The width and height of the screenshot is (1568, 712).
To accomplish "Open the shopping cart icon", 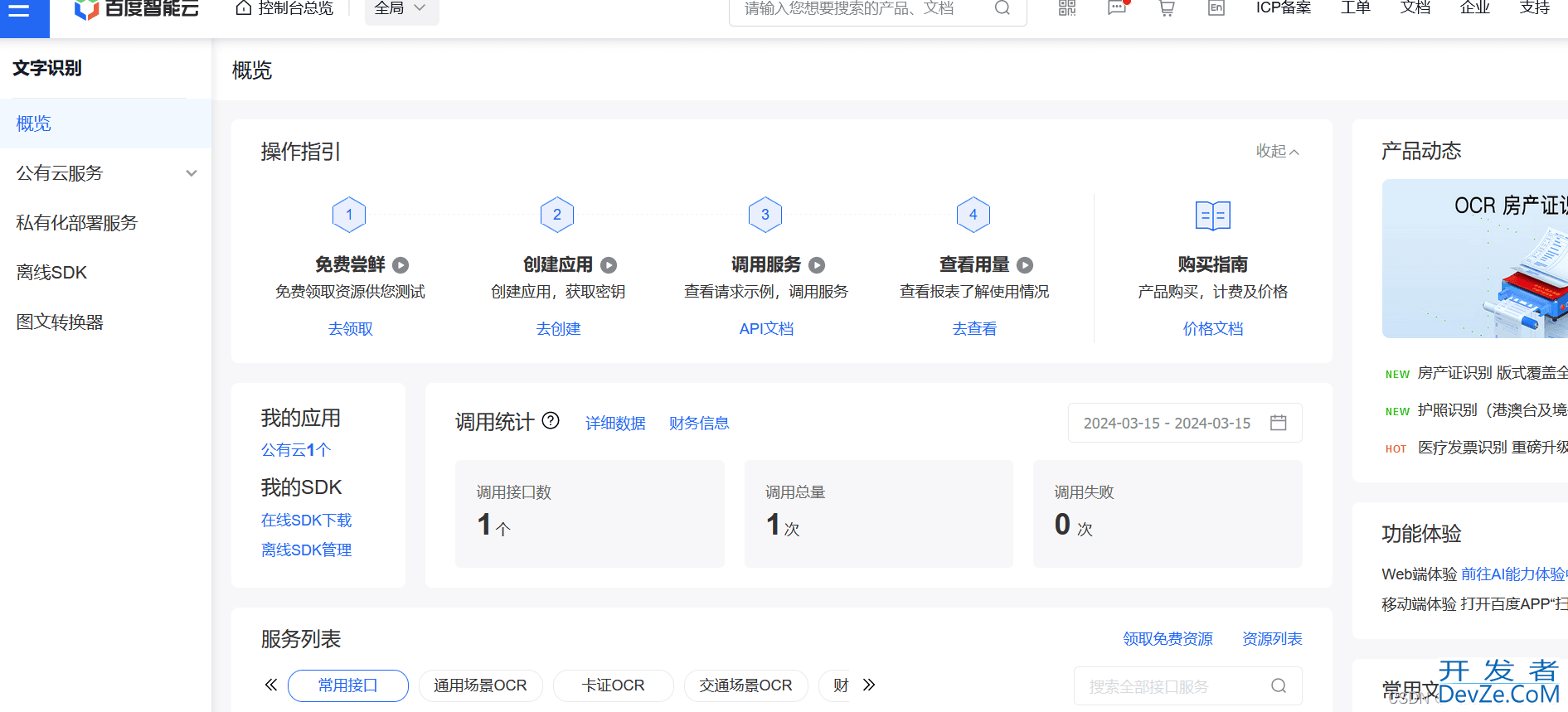I will click(1167, 8).
